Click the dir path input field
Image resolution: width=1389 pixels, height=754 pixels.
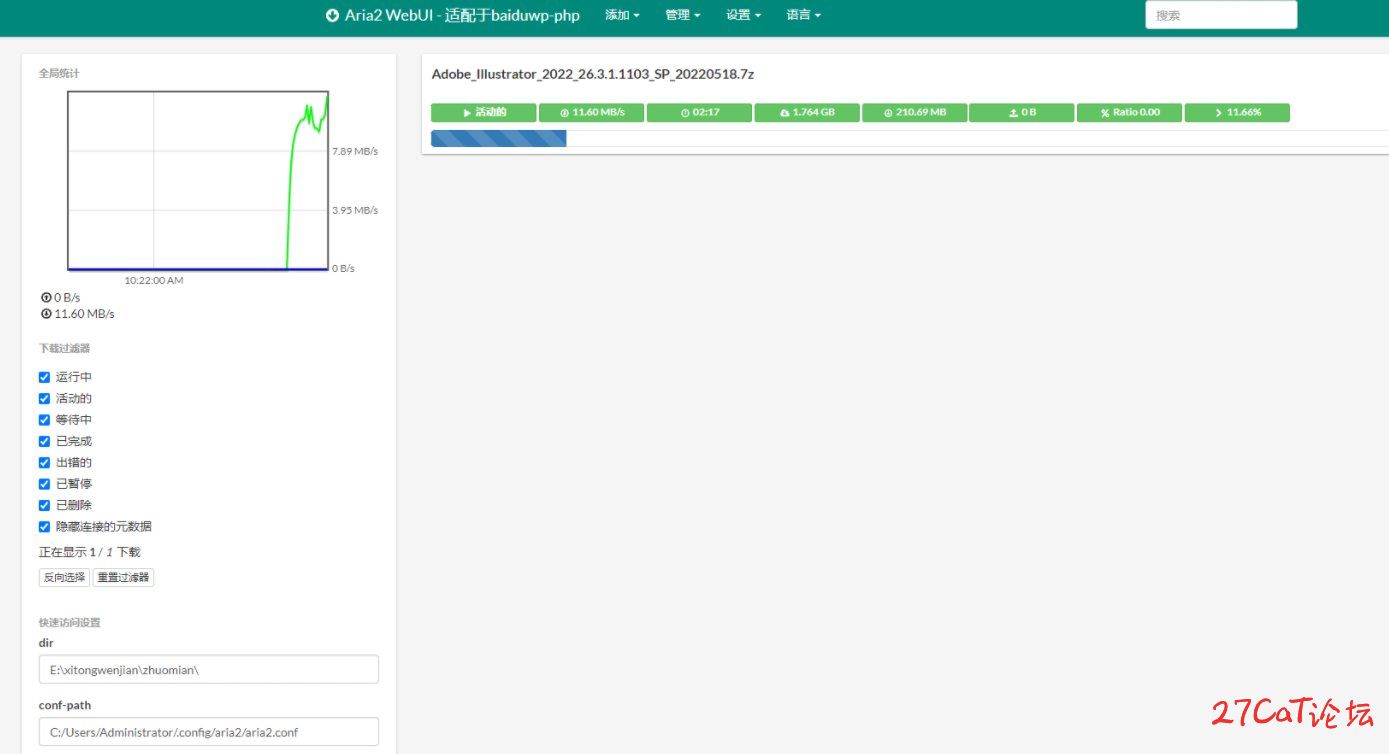(x=209, y=669)
